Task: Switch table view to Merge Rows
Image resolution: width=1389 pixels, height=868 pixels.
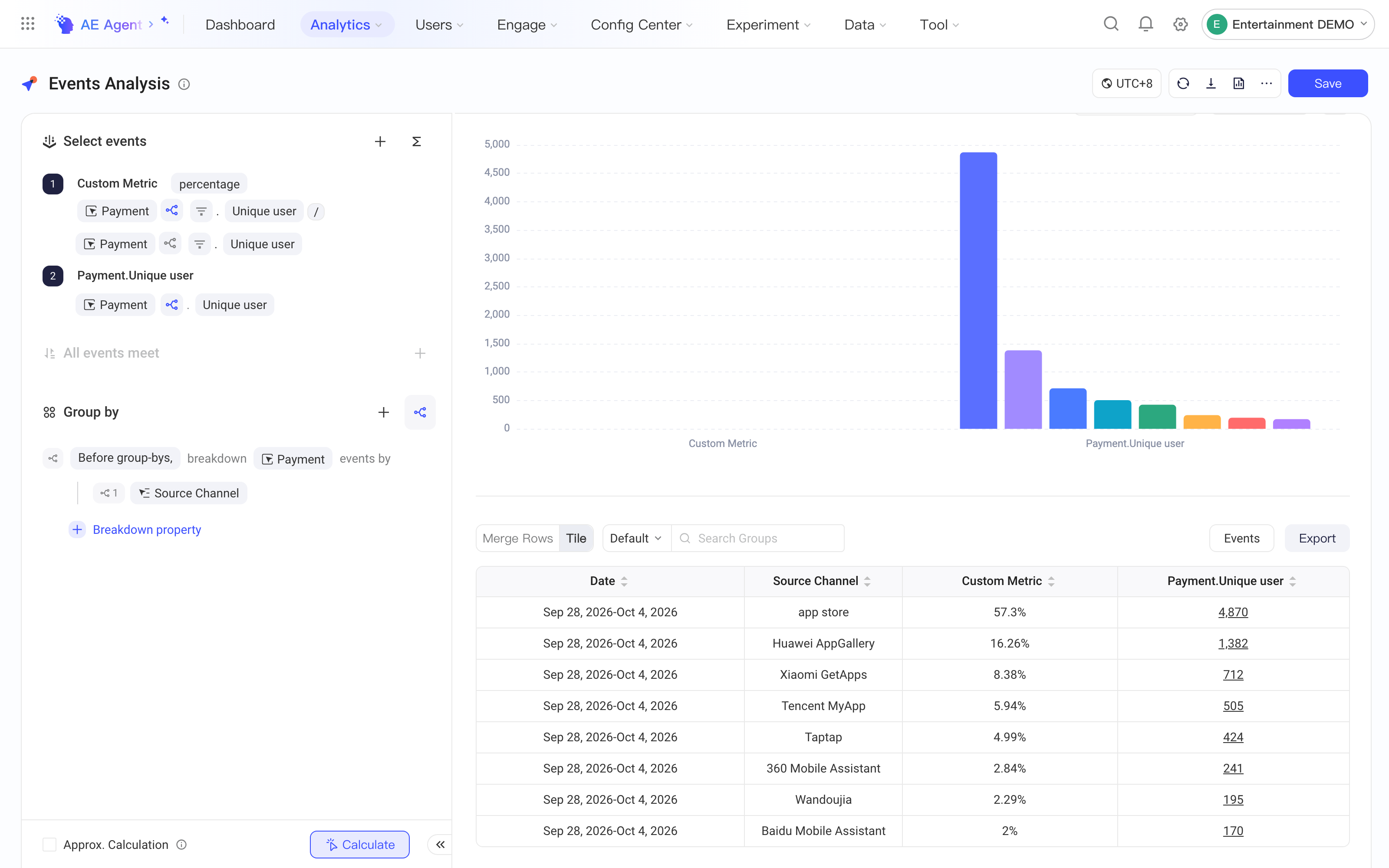Action: point(518,539)
